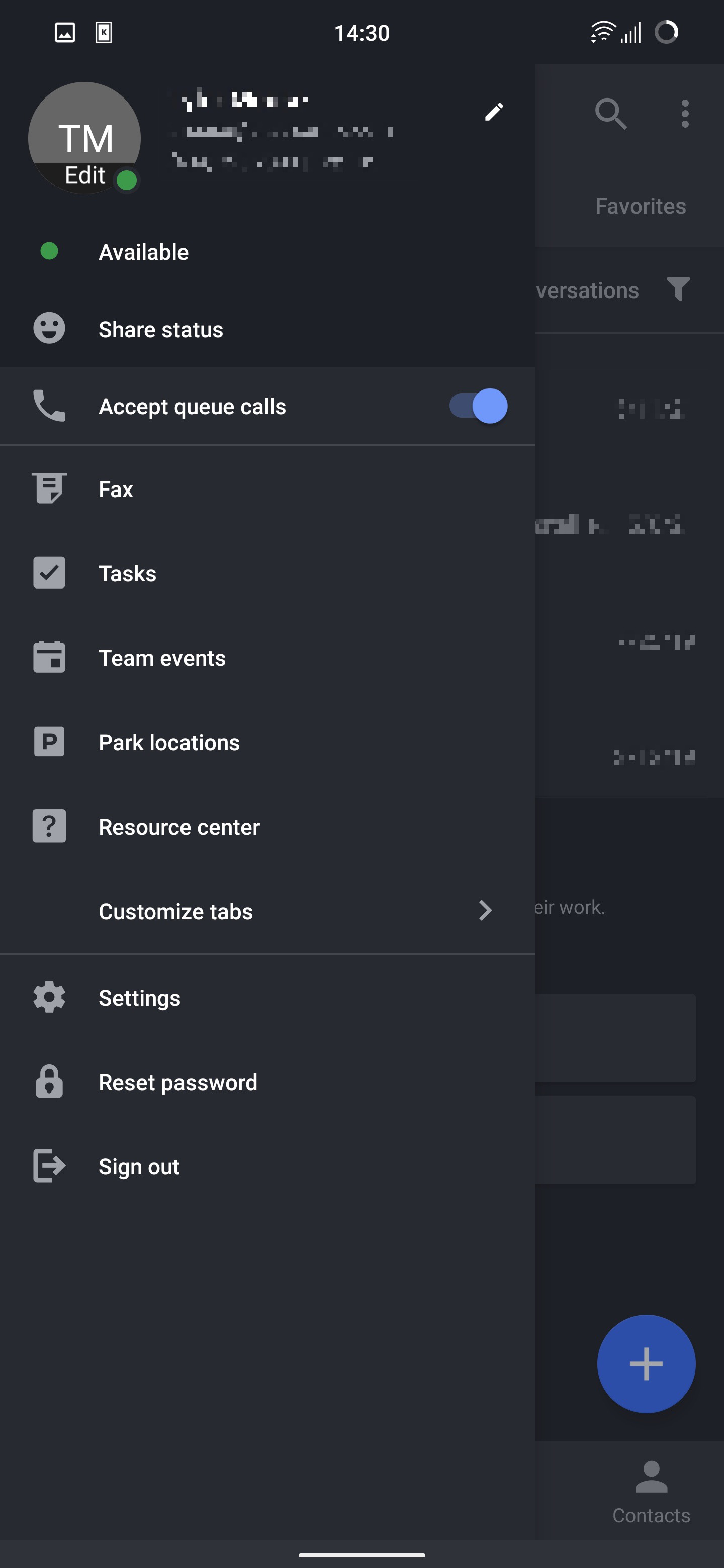Image resolution: width=724 pixels, height=1568 pixels.
Task: Open the filter icon beside Conversations
Action: [678, 289]
